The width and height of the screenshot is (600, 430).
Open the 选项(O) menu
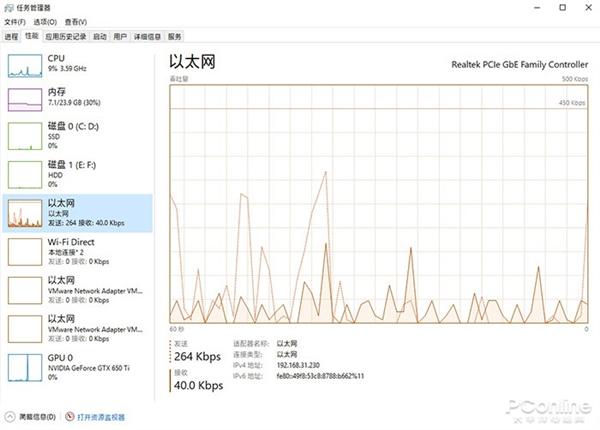pyautogui.click(x=45, y=22)
